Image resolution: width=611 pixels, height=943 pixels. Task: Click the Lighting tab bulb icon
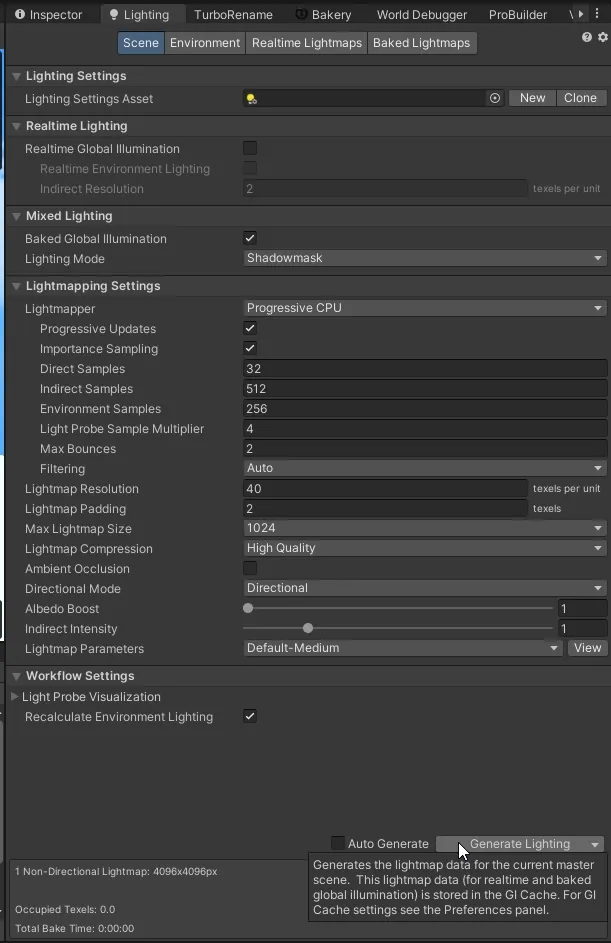click(114, 14)
